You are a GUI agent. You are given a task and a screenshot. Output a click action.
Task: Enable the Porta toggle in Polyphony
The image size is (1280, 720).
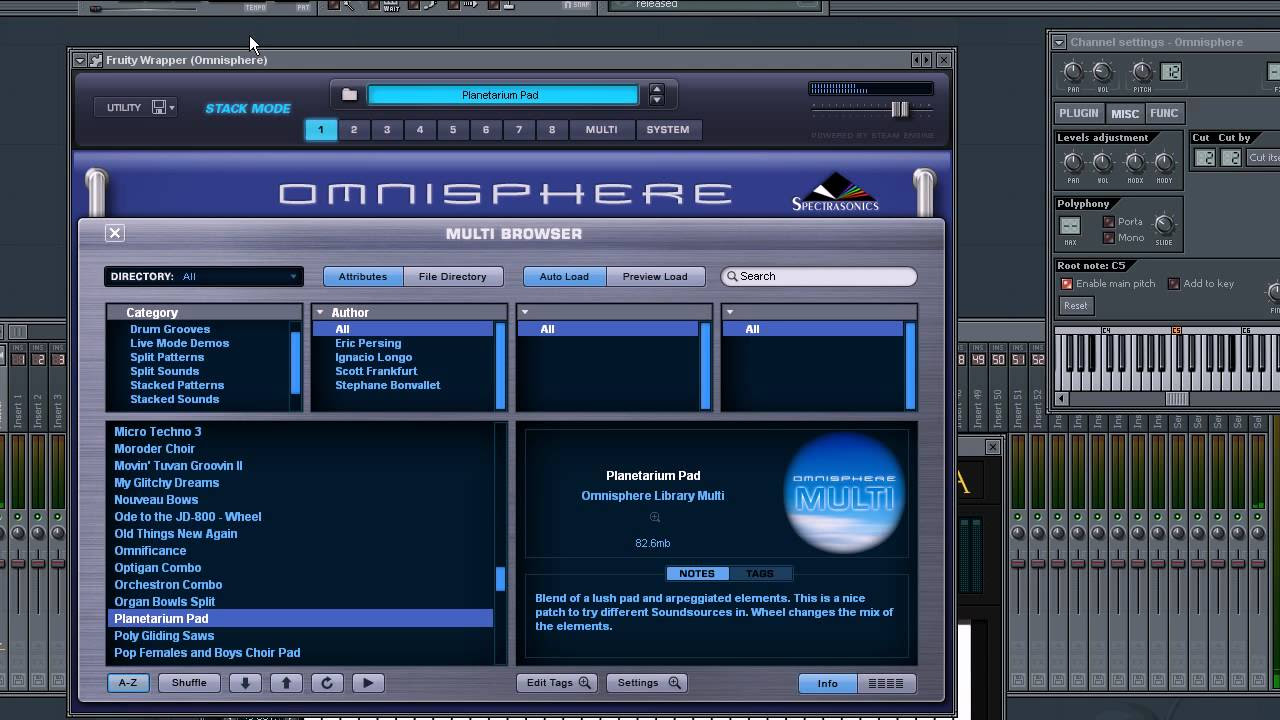(1108, 223)
